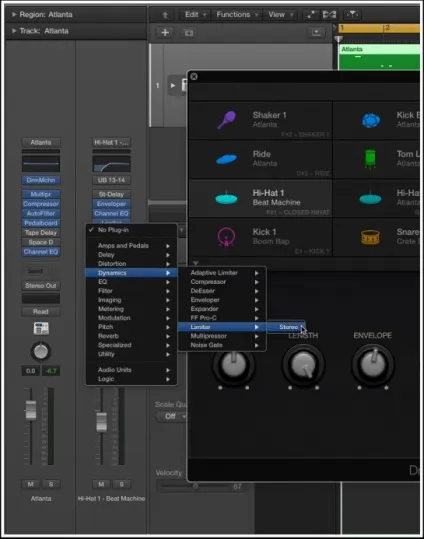
Task: Select the green Atlanta region in timeline
Action: 379,57
